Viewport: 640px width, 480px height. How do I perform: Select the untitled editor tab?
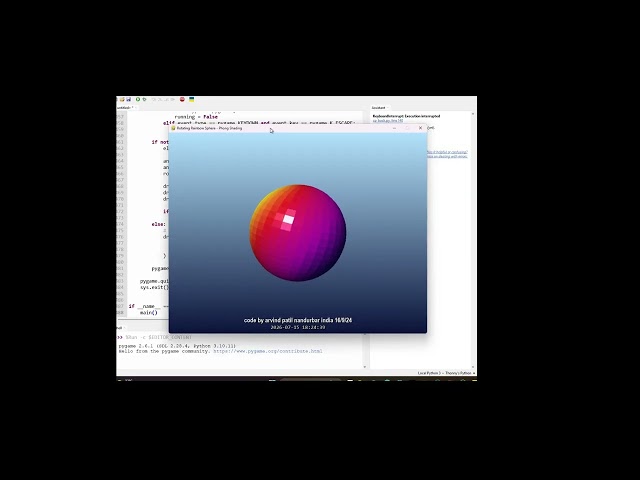click(125, 107)
